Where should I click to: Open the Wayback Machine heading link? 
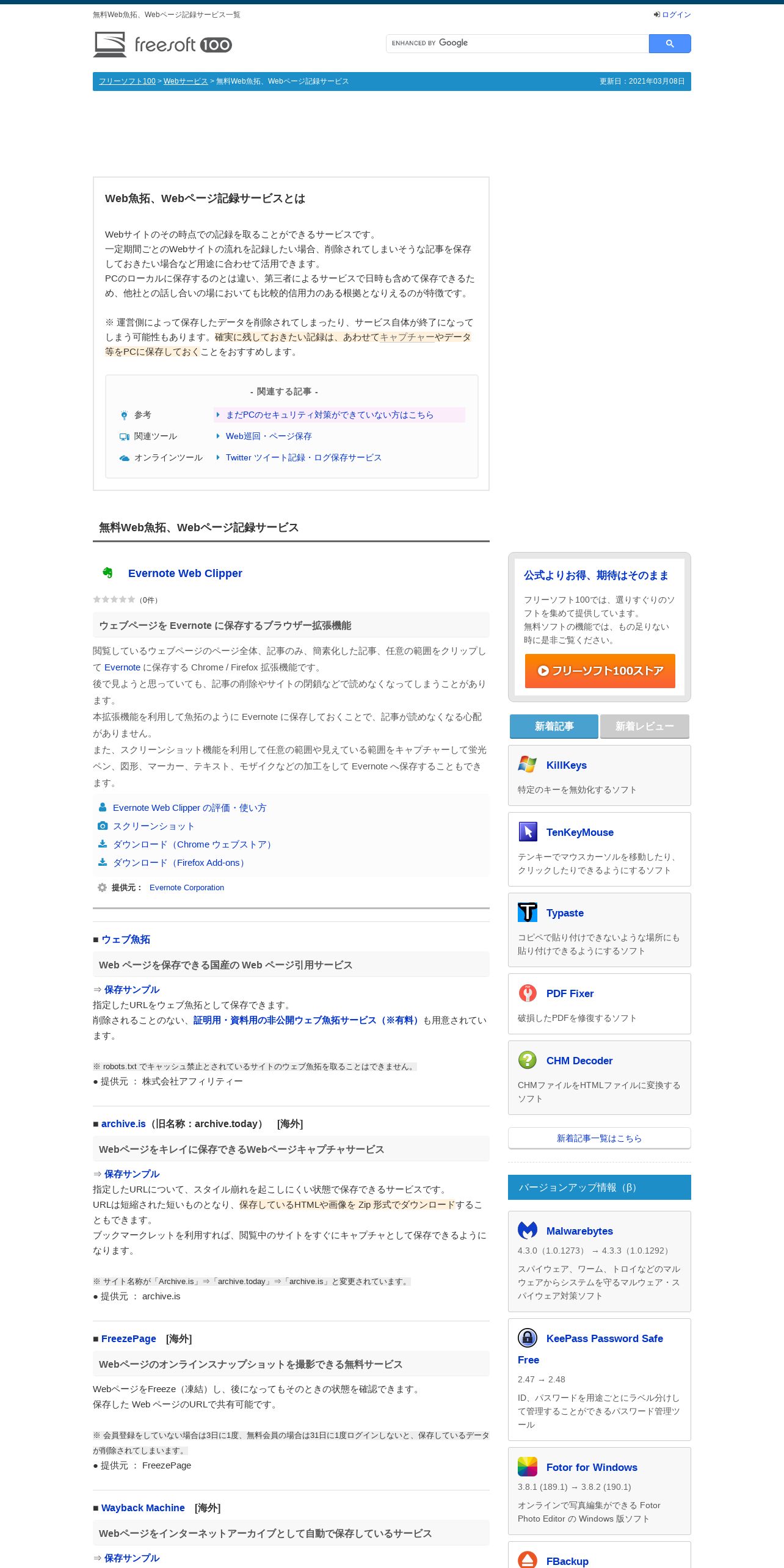pyautogui.click(x=143, y=1508)
